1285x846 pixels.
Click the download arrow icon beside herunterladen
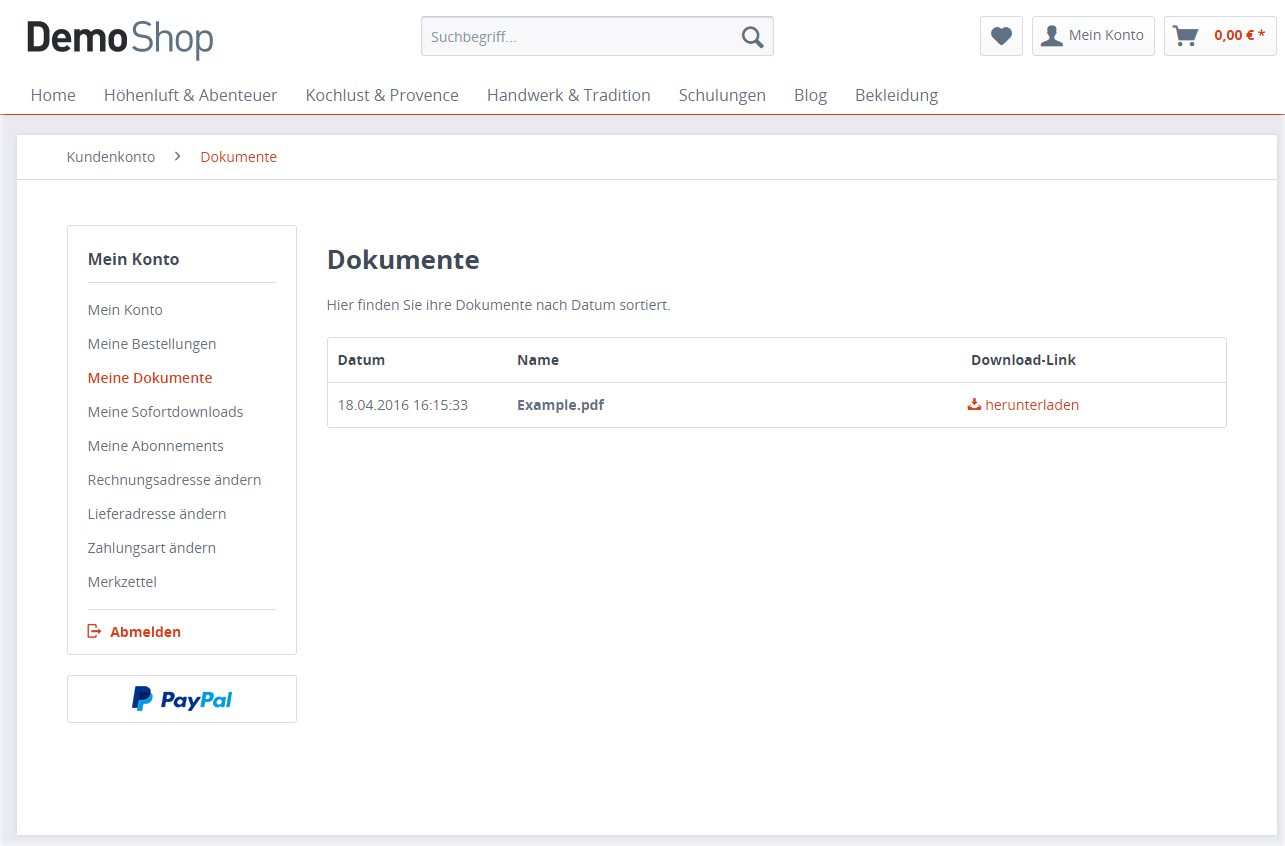(x=974, y=404)
